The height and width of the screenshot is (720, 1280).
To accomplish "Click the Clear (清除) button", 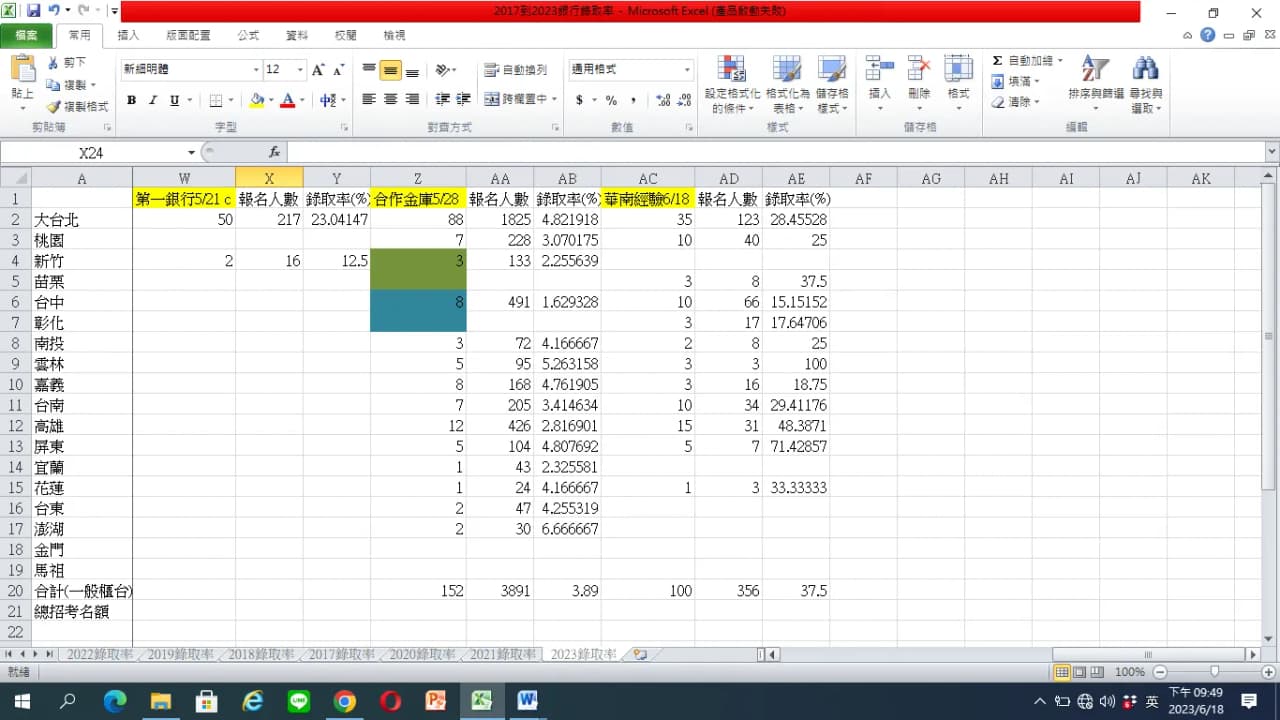I will click(1012, 102).
